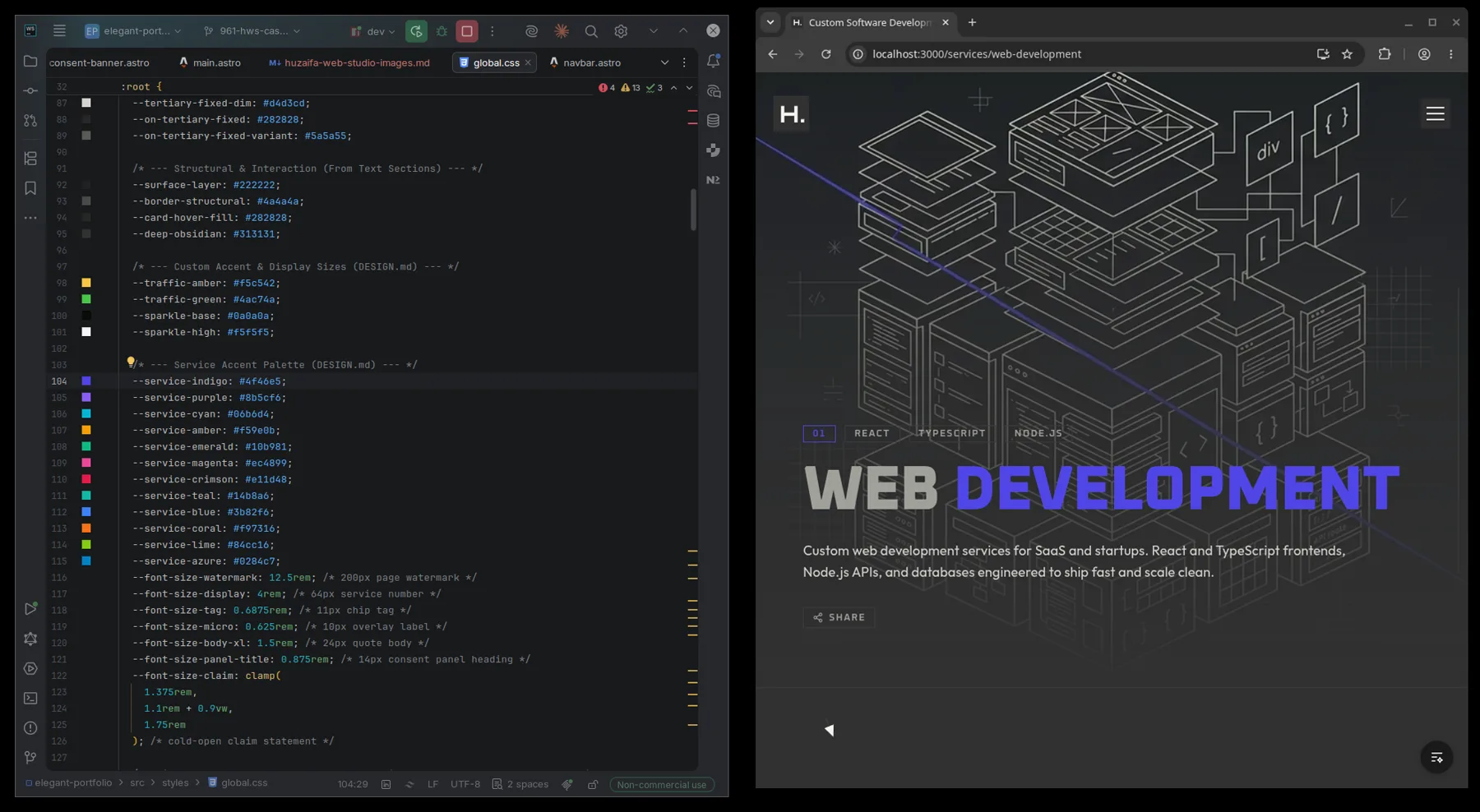Open the Database tool window
This screenshot has height=812, width=1480.
(x=713, y=121)
